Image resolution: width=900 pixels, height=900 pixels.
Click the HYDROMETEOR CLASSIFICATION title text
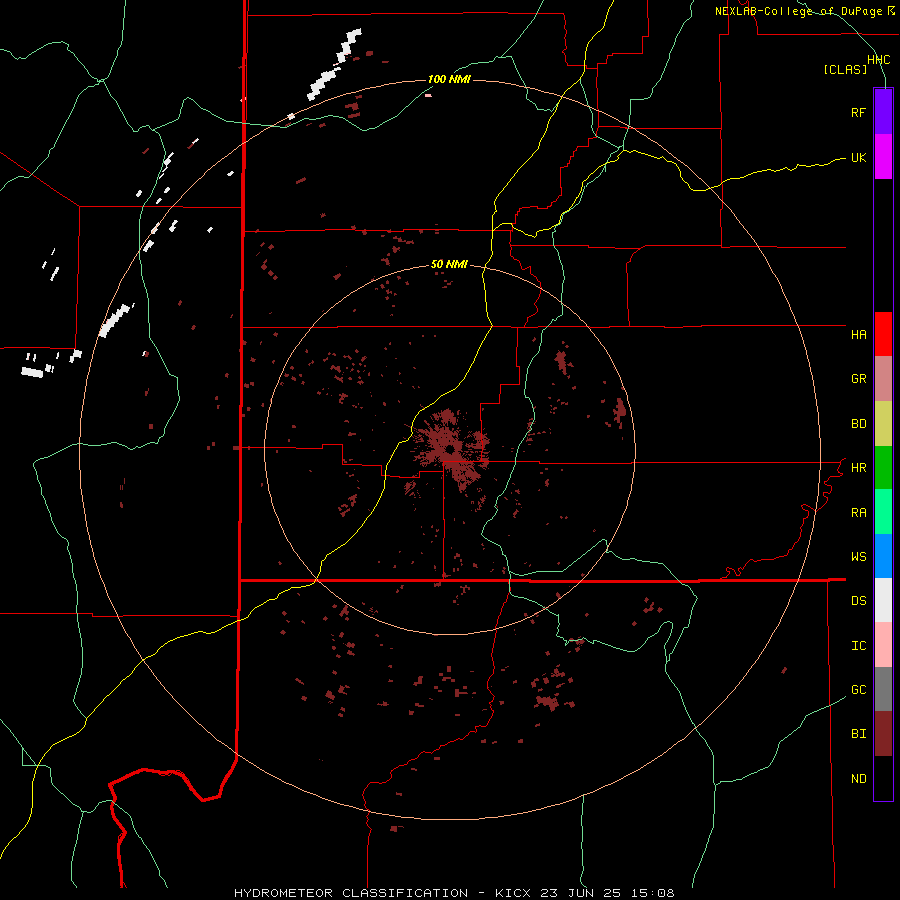click(x=351, y=893)
